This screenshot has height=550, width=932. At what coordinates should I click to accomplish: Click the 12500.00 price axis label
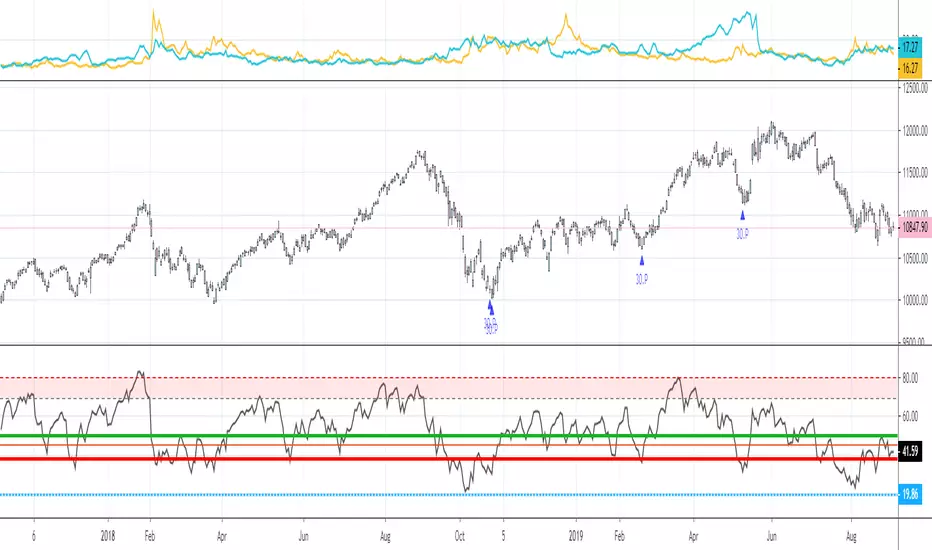pyautogui.click(x=915, y=88)
